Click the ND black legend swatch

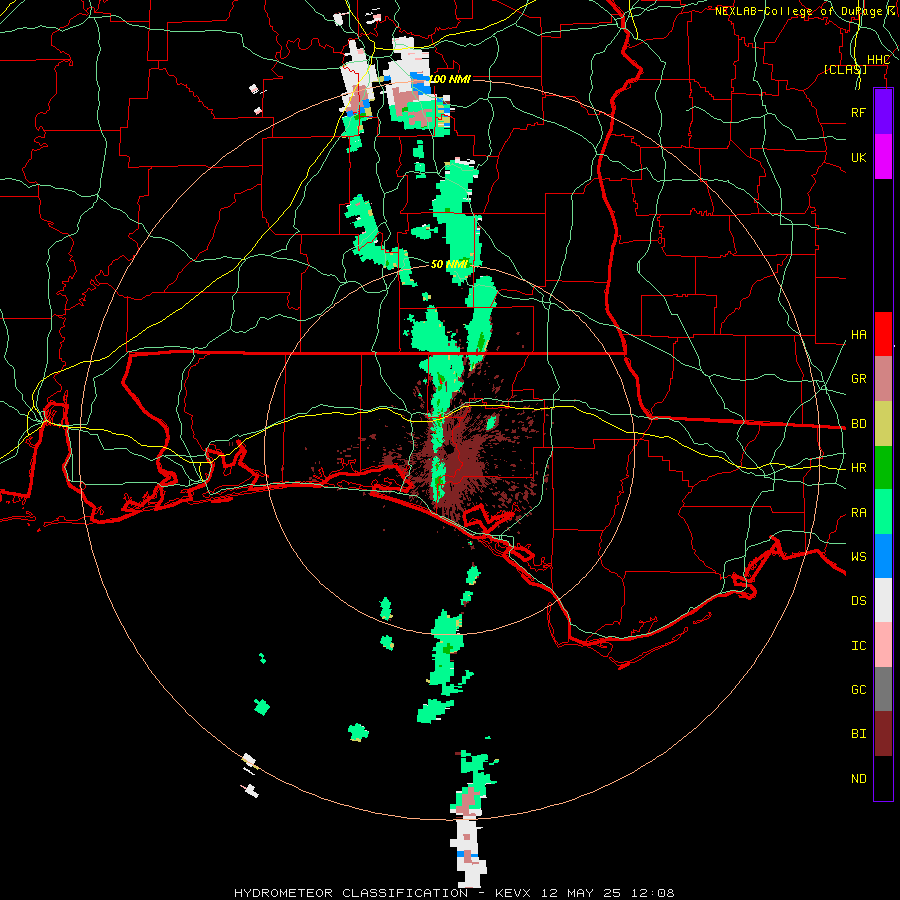point(883,778)
